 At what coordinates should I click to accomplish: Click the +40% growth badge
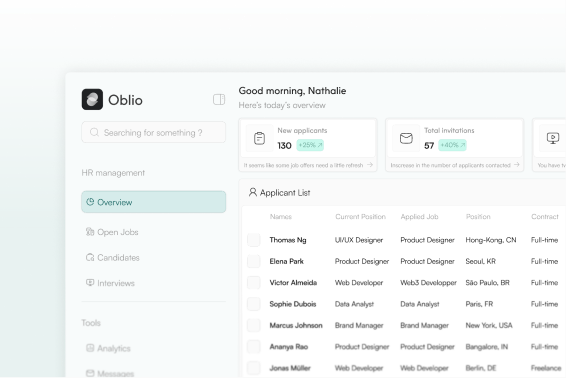452,145
